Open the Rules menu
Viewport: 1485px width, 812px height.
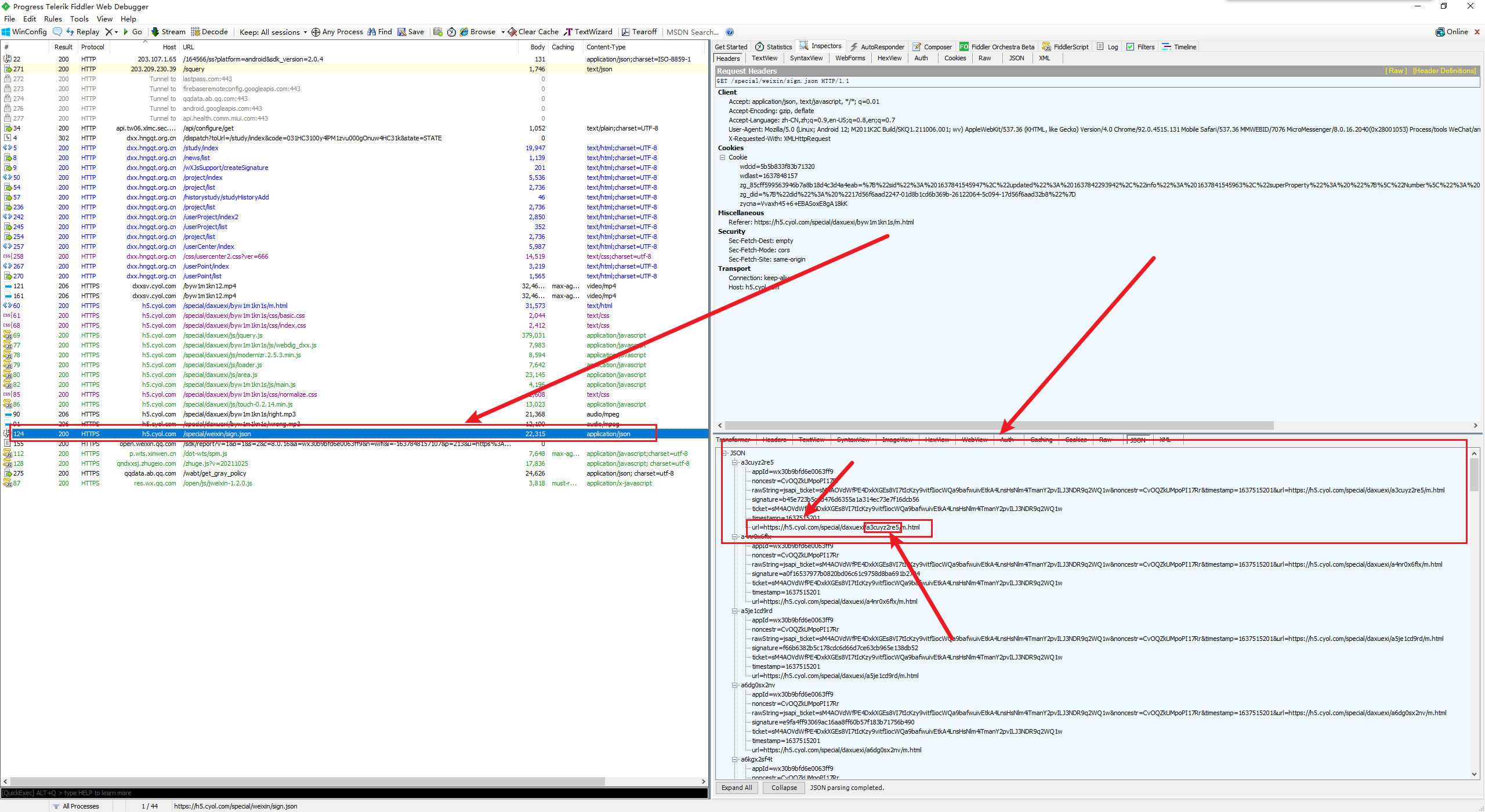point(53,19)
